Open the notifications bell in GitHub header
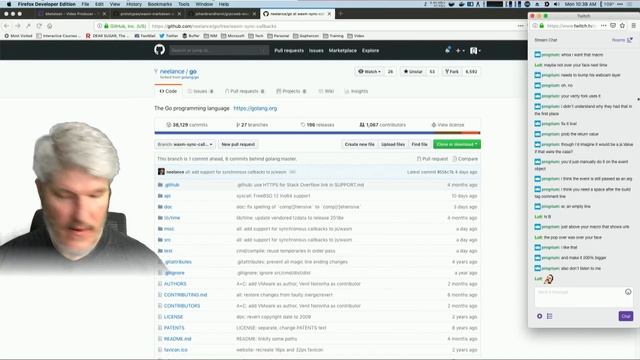The image size is (640, 360). 448,50
